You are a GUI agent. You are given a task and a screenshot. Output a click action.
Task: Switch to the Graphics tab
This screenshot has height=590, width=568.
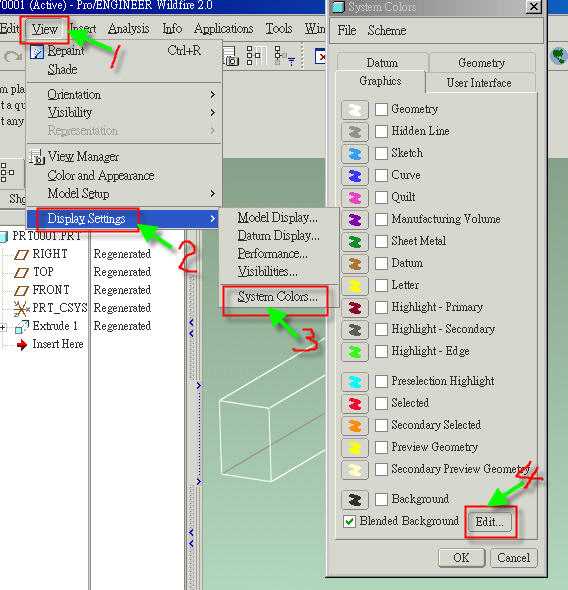tap(380, 81)
